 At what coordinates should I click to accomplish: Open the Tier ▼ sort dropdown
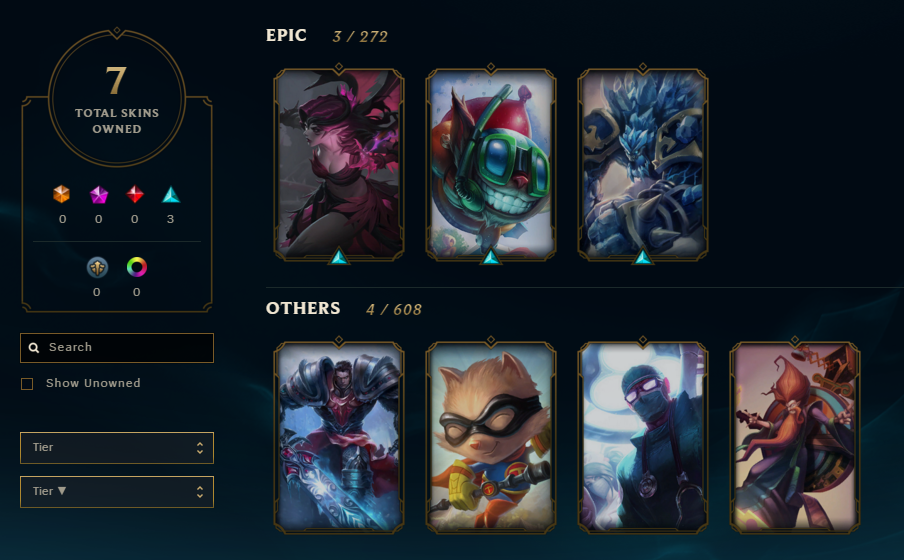coord(117,492)
